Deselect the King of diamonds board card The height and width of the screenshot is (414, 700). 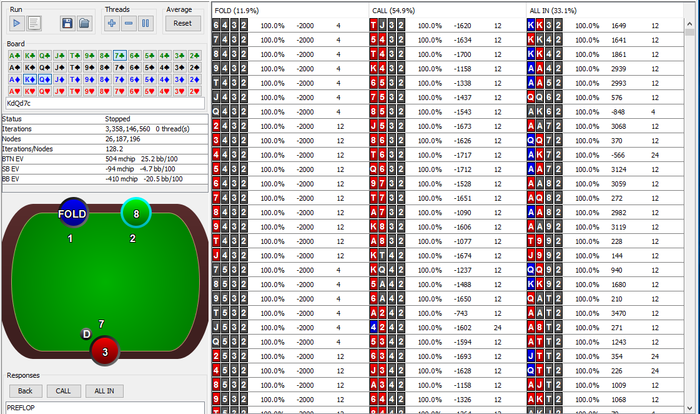click(29, 79)
